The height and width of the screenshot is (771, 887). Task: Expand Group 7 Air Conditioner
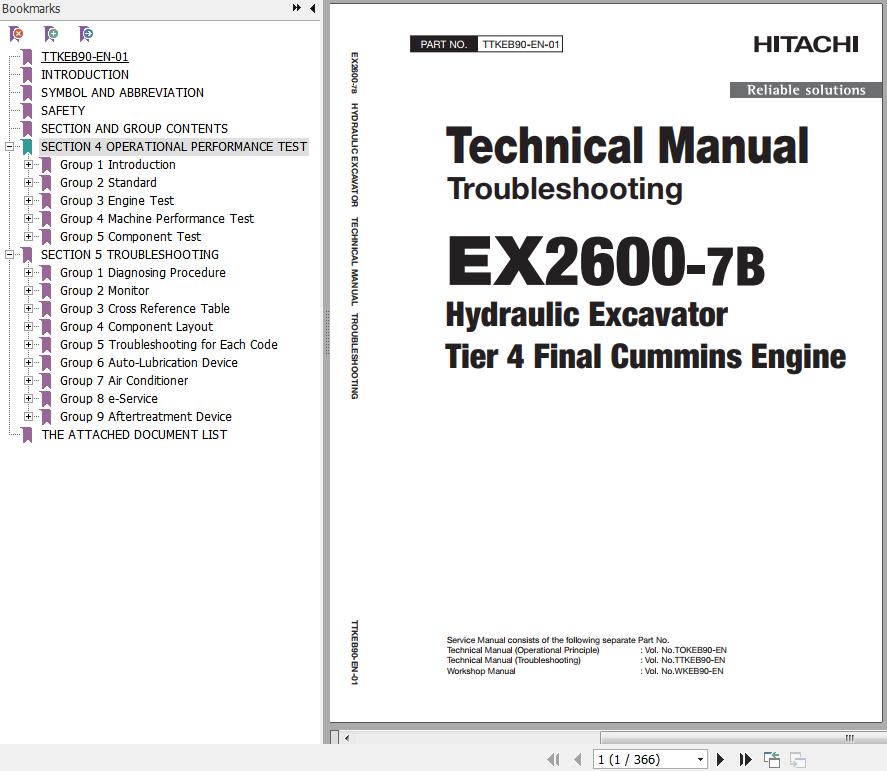28,381
